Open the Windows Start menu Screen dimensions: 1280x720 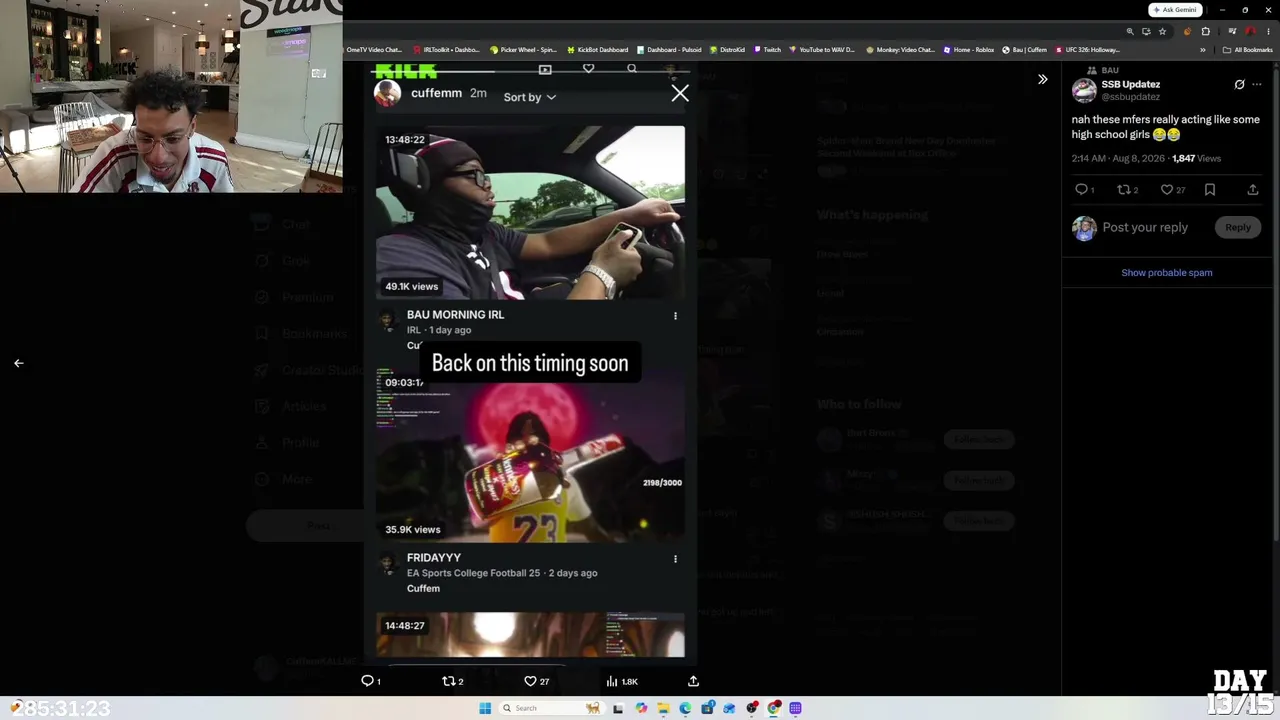(x=485, y=708)
